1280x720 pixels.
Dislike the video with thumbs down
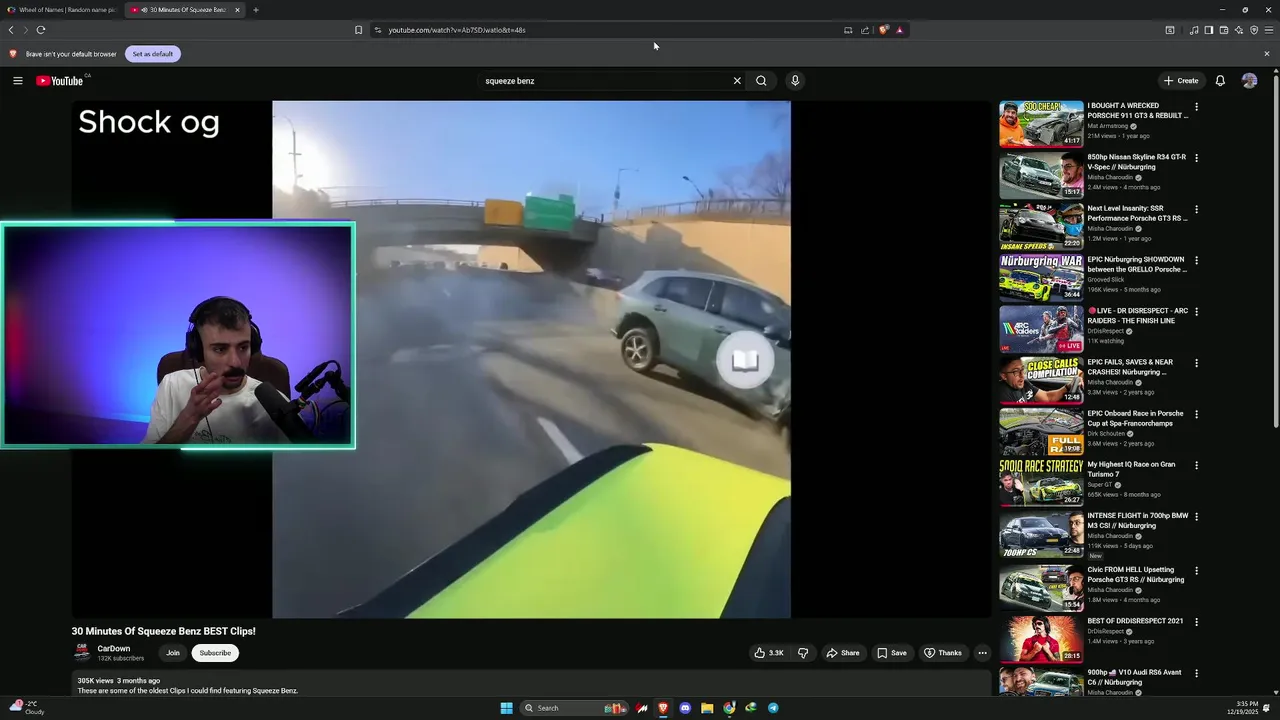pos(803,653)
